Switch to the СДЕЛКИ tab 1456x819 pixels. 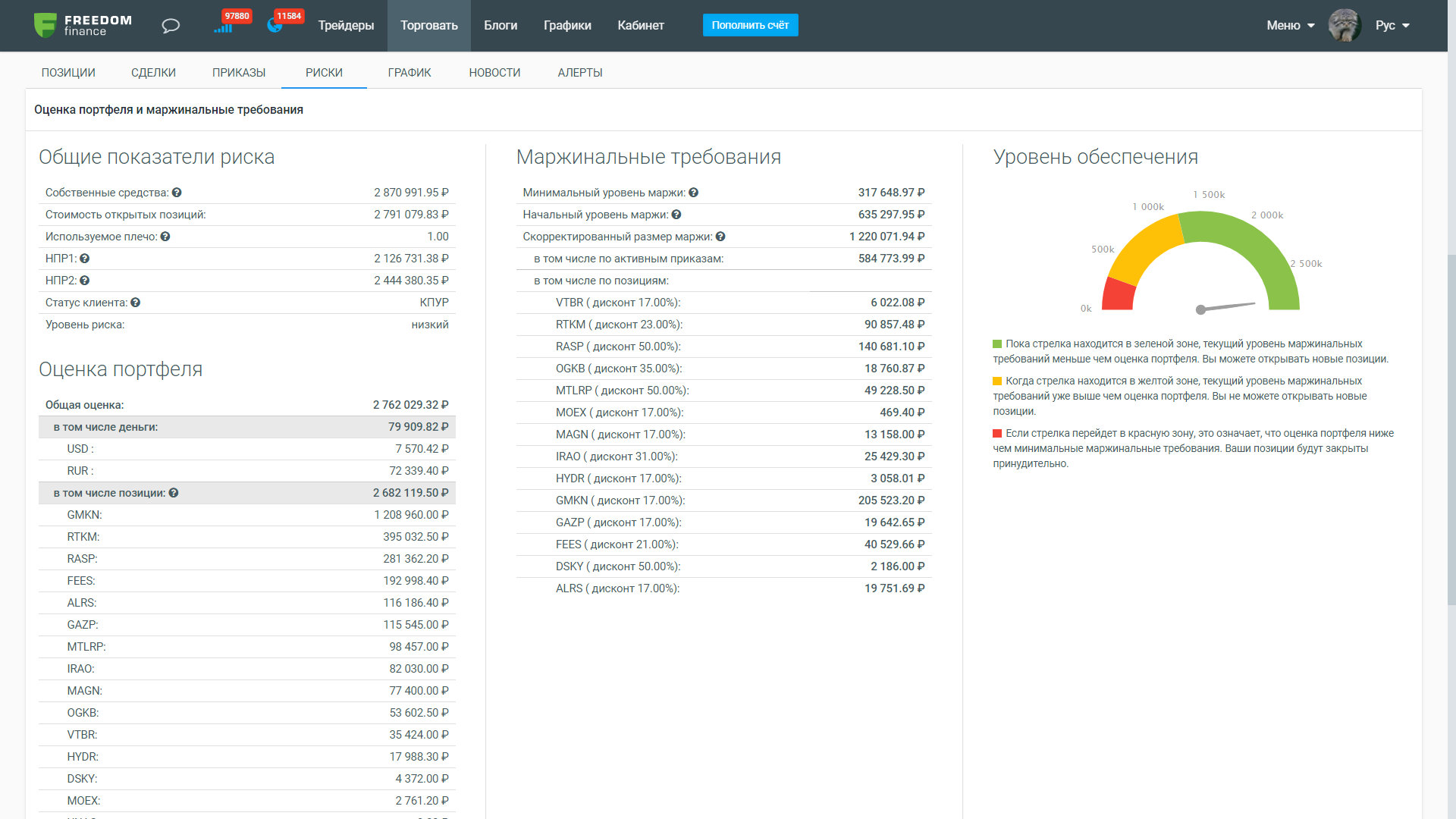click(x=153, y=73)
